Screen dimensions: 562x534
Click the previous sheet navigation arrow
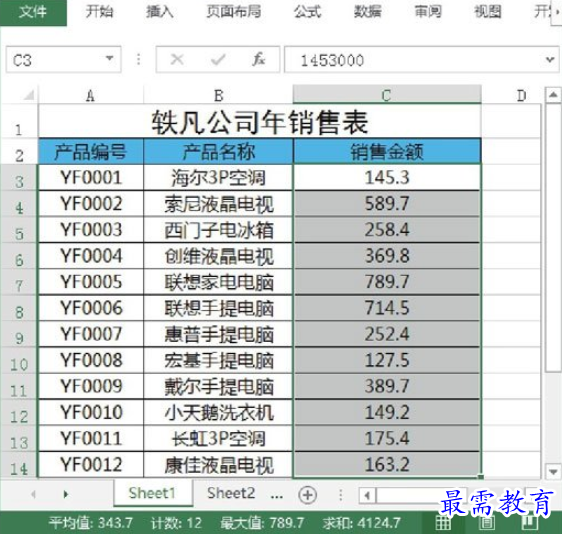point(33,495)
